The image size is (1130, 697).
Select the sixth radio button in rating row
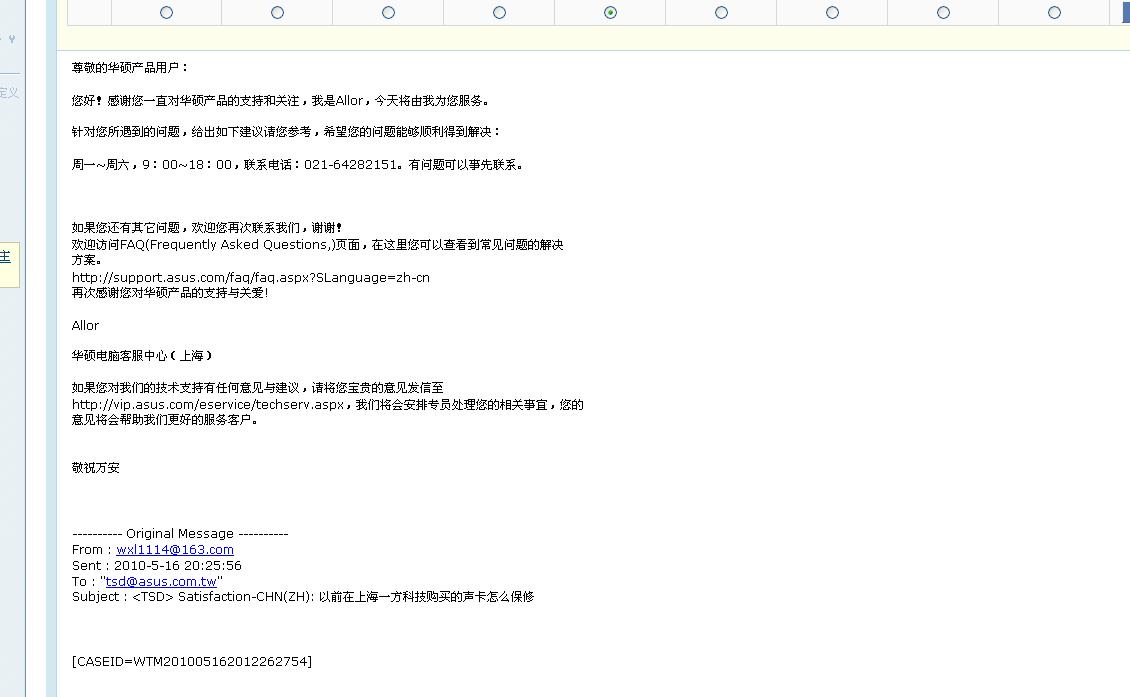click(721, 12)
